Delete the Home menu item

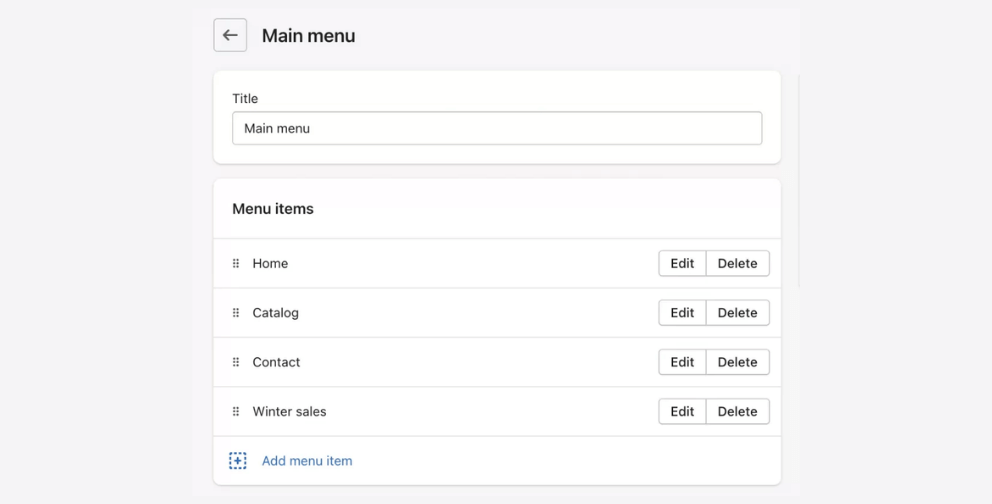click(x=738, y=263)
